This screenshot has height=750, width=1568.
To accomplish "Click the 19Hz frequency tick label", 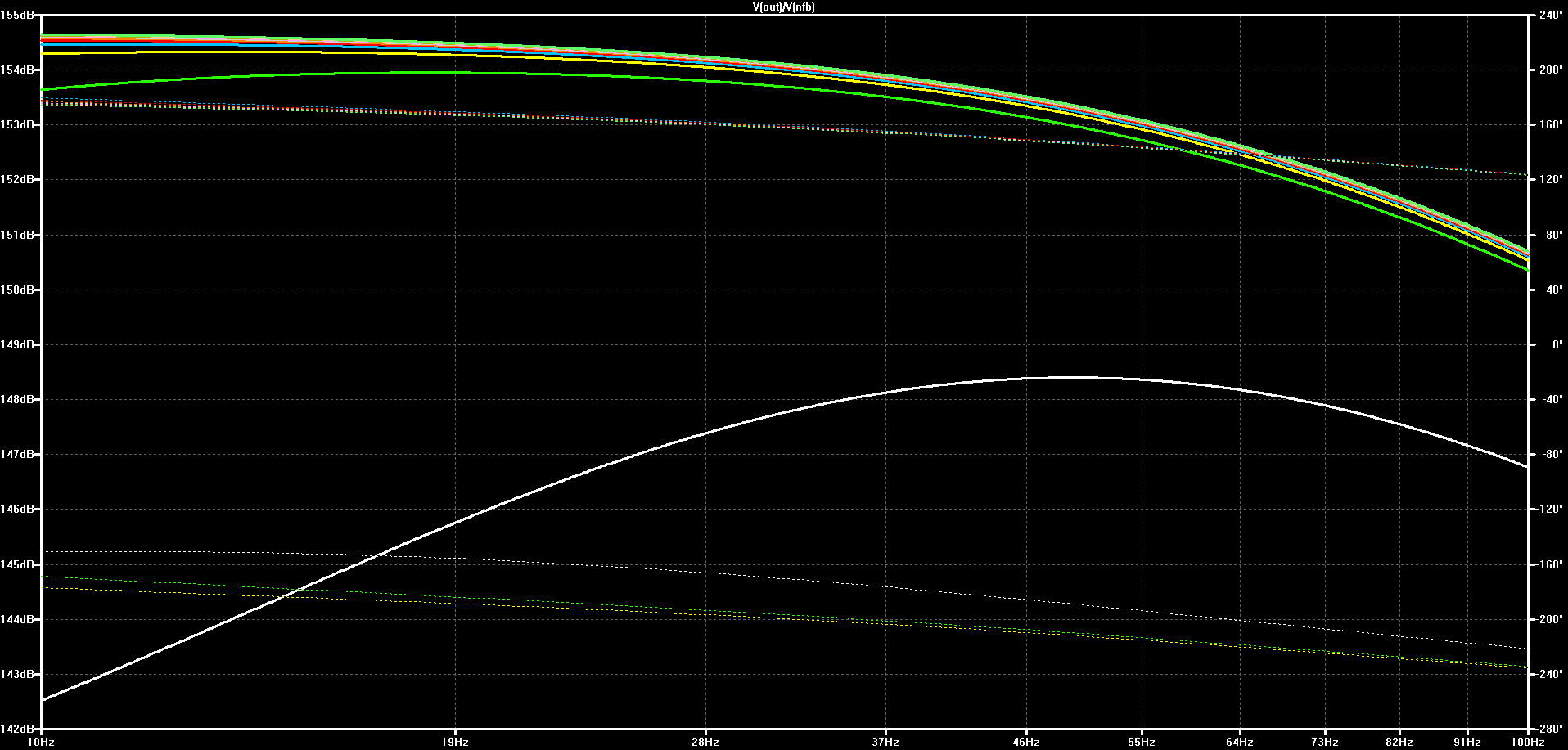I will [x=455, y=742].
